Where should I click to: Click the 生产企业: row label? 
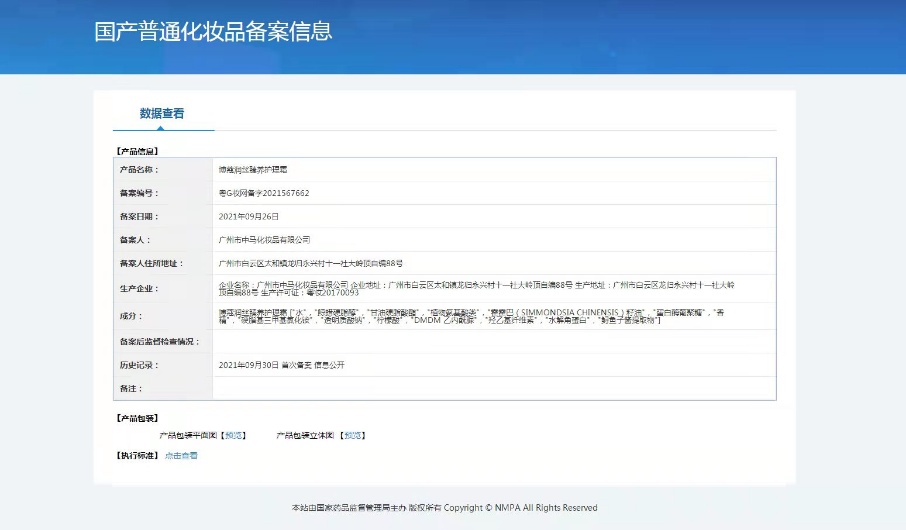click(x=139, y=288)
